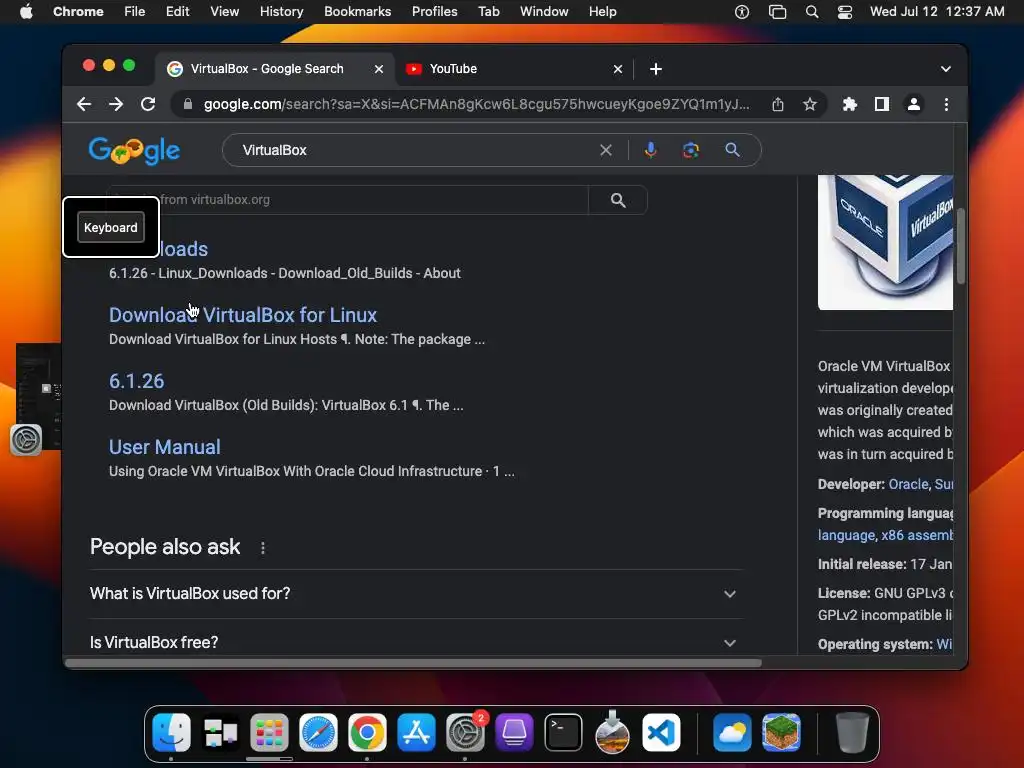Open the Chrome extensions puzzle icon
Image resolution: width=1024 pixels, height=768 pixels.
tap(850, 104)
